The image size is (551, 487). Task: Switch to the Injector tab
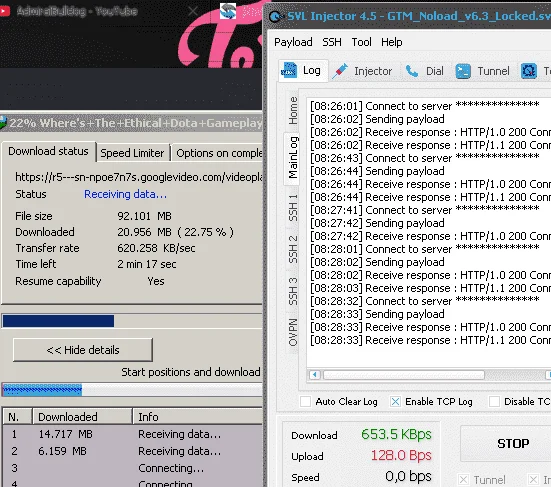(364, 71)
